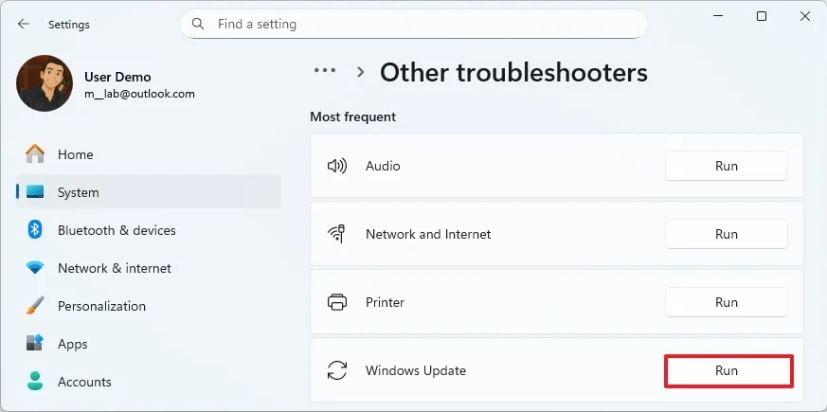Click the back arrow in Settings
Image resolution: width=827 pixels, height=412 pixels.
click(23, 24)
